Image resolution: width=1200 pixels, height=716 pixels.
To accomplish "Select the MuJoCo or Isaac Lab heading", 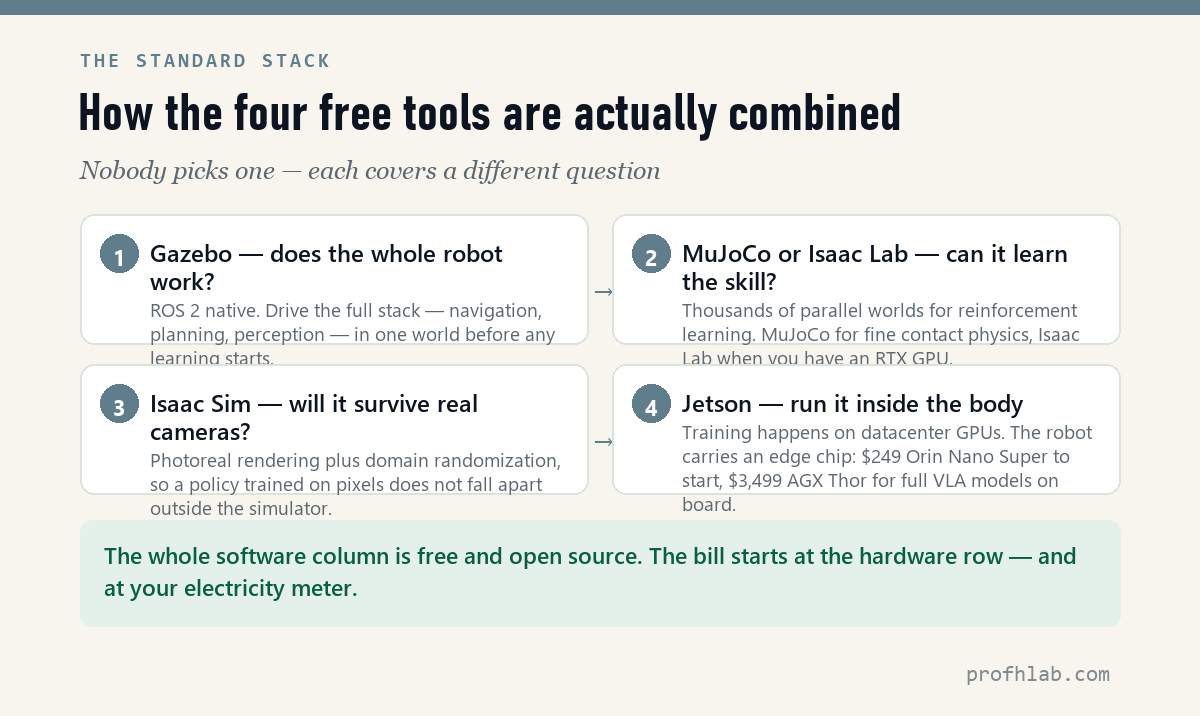I will point(875,267).
